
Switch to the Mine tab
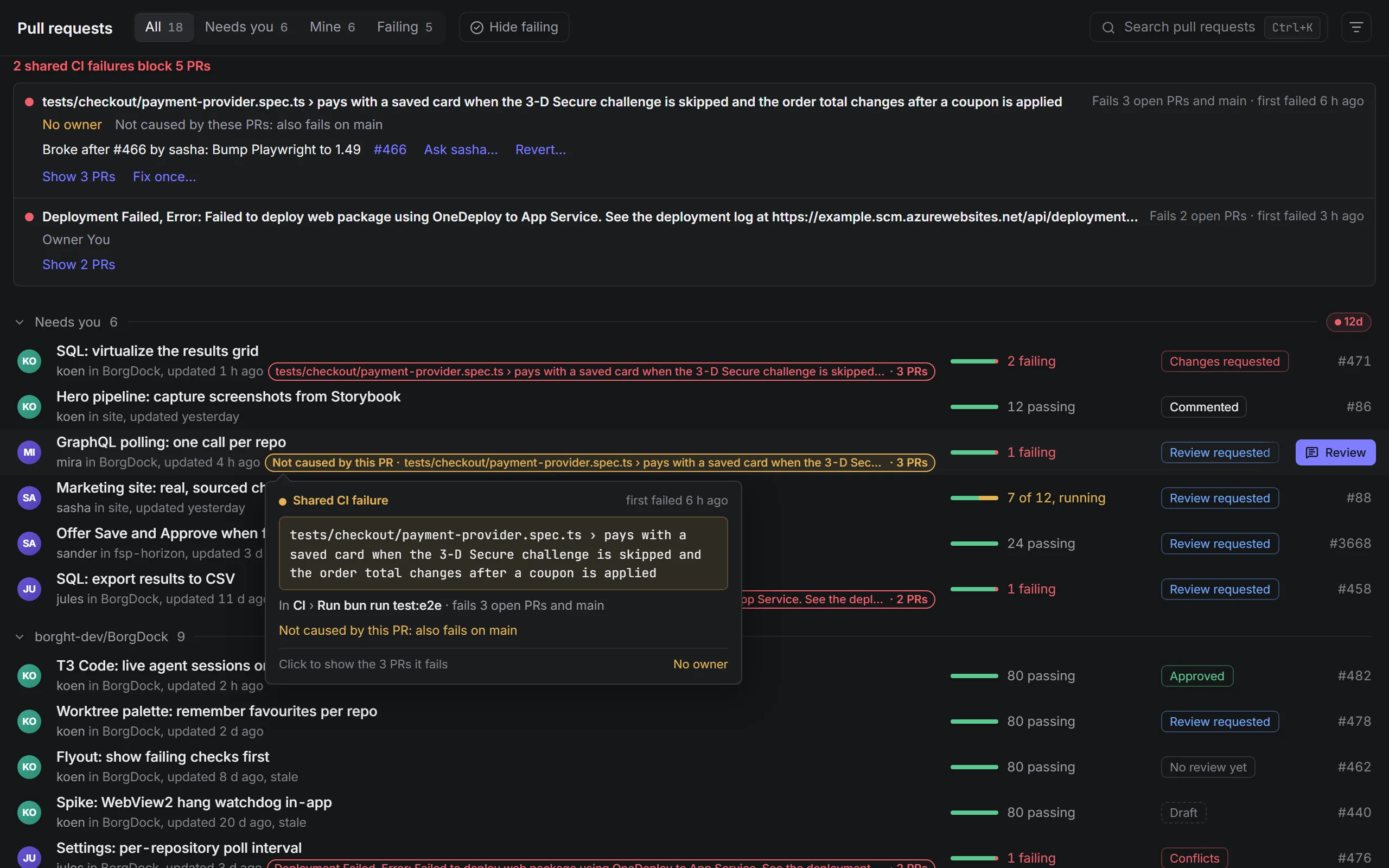pos(332,27)
